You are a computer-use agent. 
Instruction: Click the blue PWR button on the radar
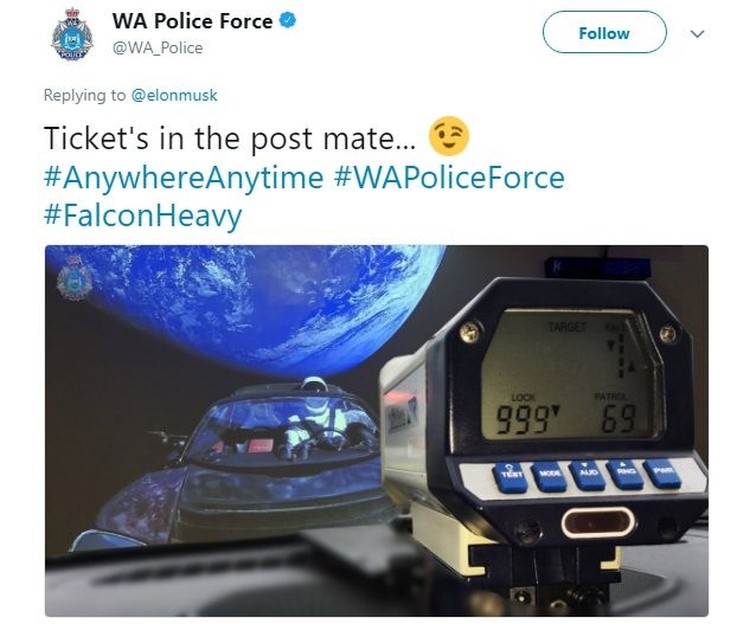[x=662, y=473]
